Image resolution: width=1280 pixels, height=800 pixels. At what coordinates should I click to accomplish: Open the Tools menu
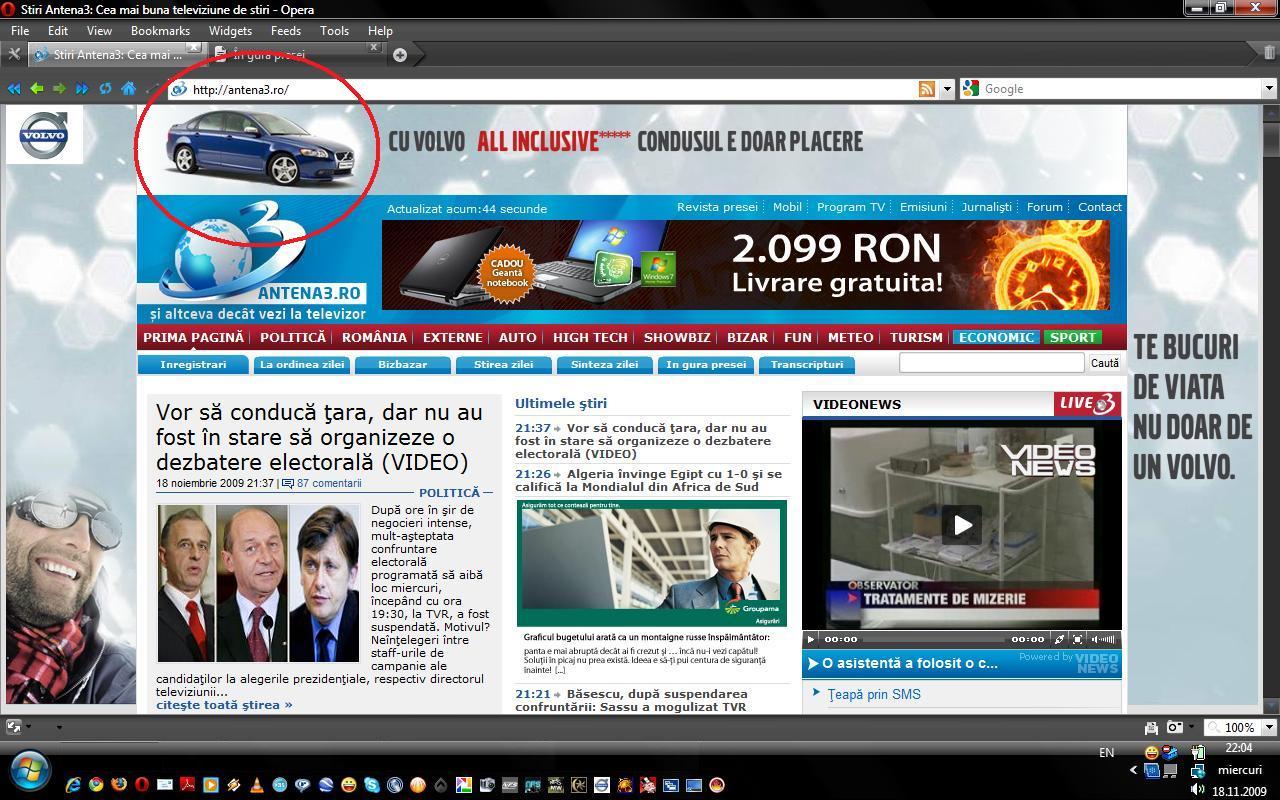click(334, 31)
